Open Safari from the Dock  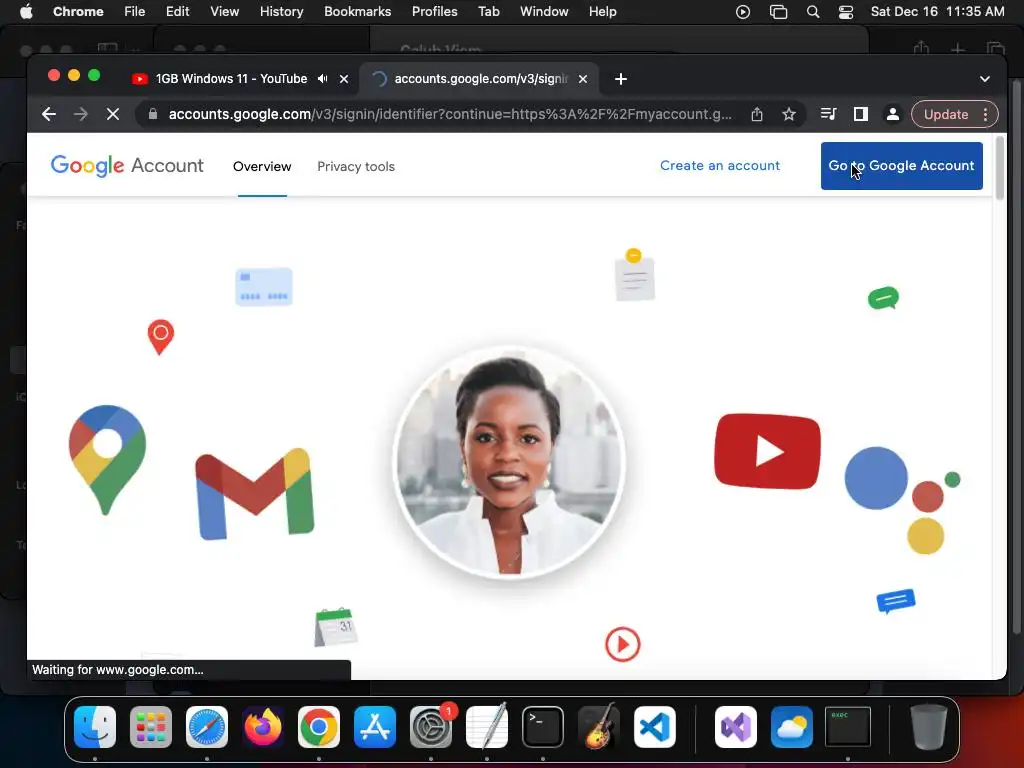pos(207,727)
